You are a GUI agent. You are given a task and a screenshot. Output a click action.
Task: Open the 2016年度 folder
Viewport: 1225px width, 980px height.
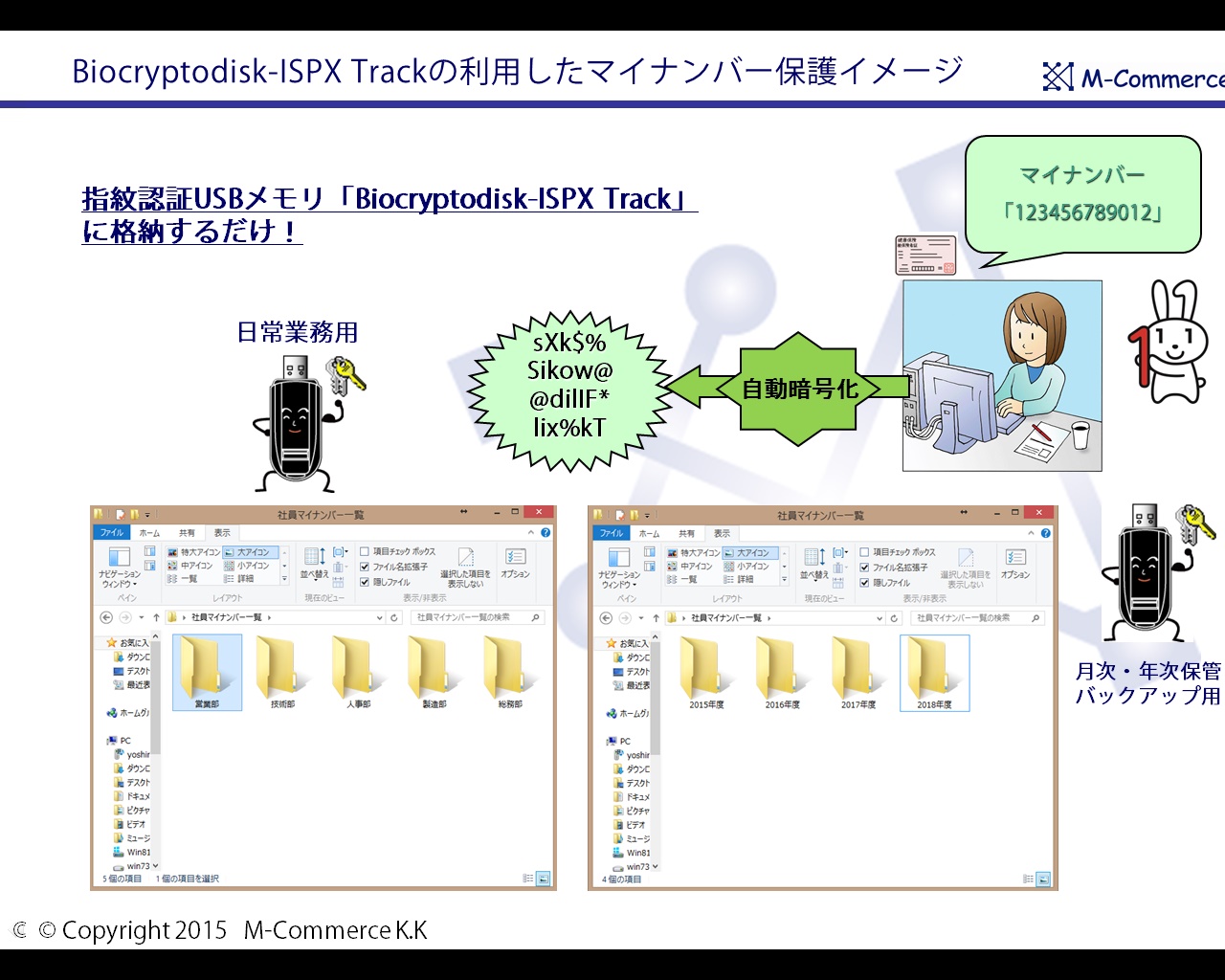point(782,673)
